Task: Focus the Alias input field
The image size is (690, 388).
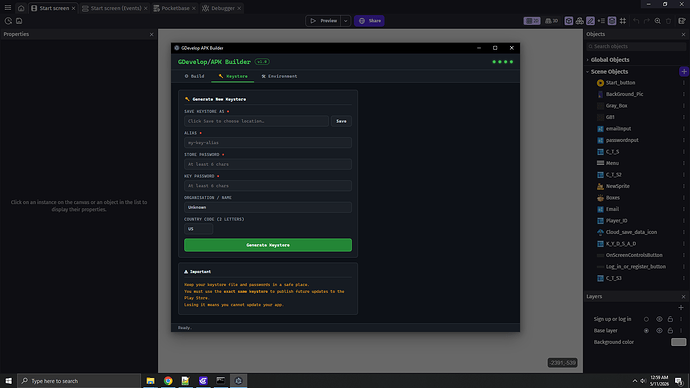Action: pos(268,143)
